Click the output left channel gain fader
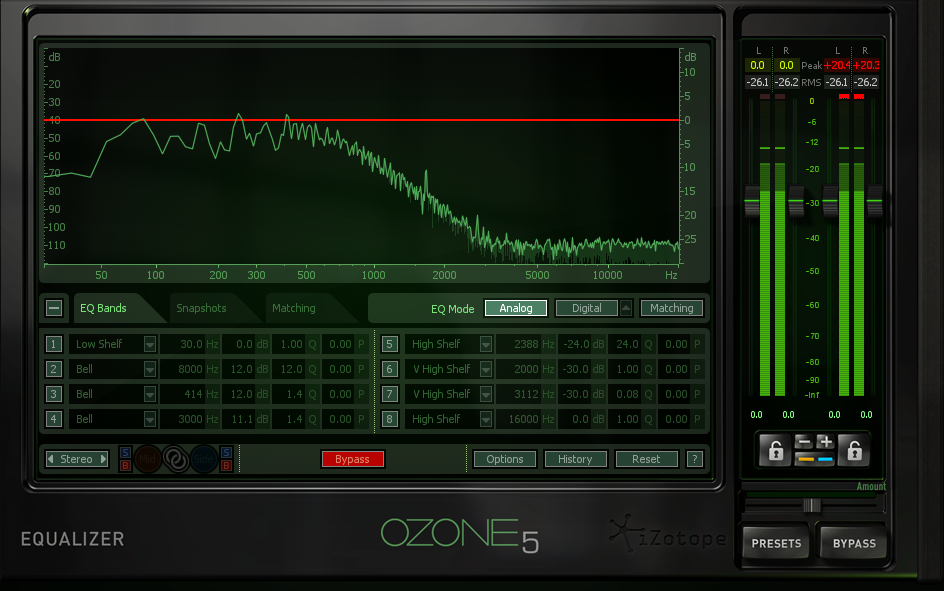This screenshot has width=944, height=591. tap(830, 201)
